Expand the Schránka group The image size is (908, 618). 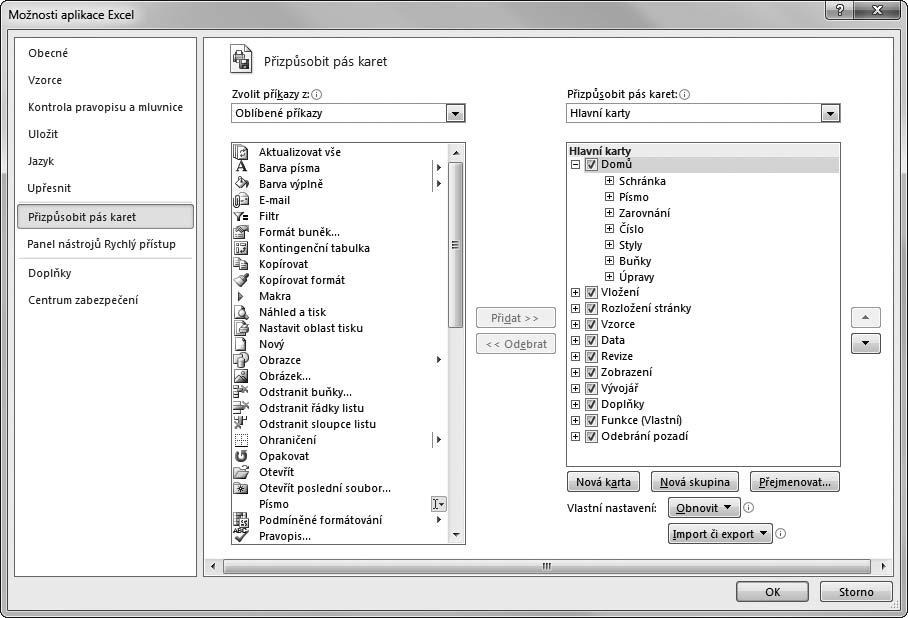609,181
